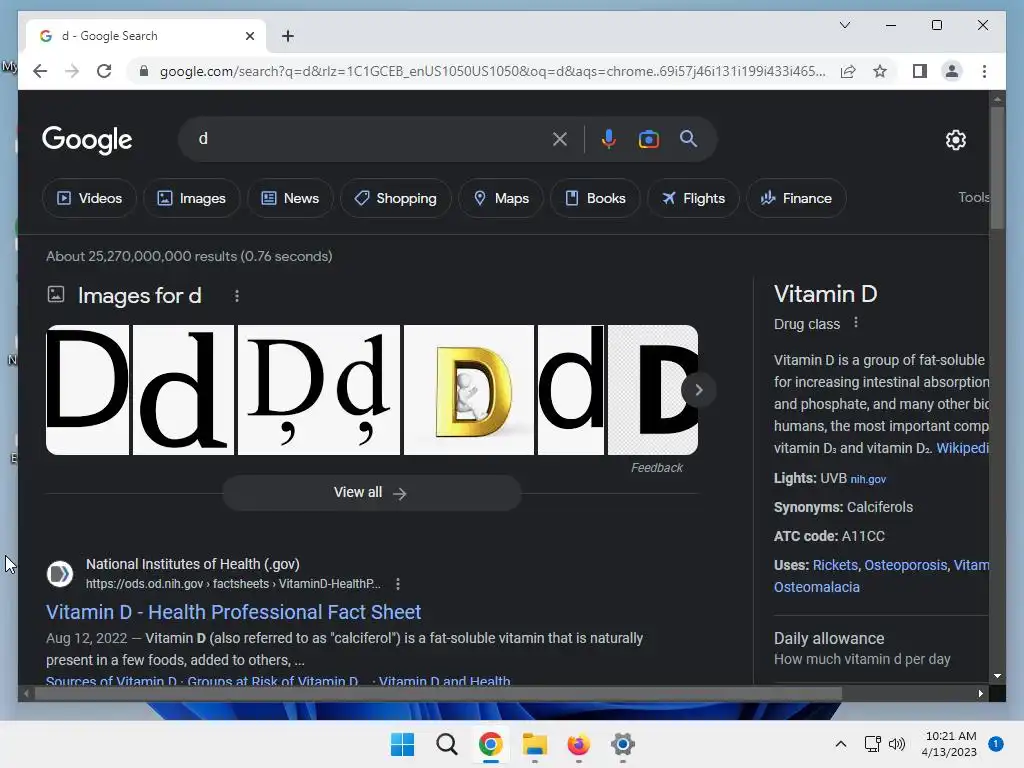Show next images with carousel arrow
The width and height of the screenshot is (1024, 768).
point(698,390)
